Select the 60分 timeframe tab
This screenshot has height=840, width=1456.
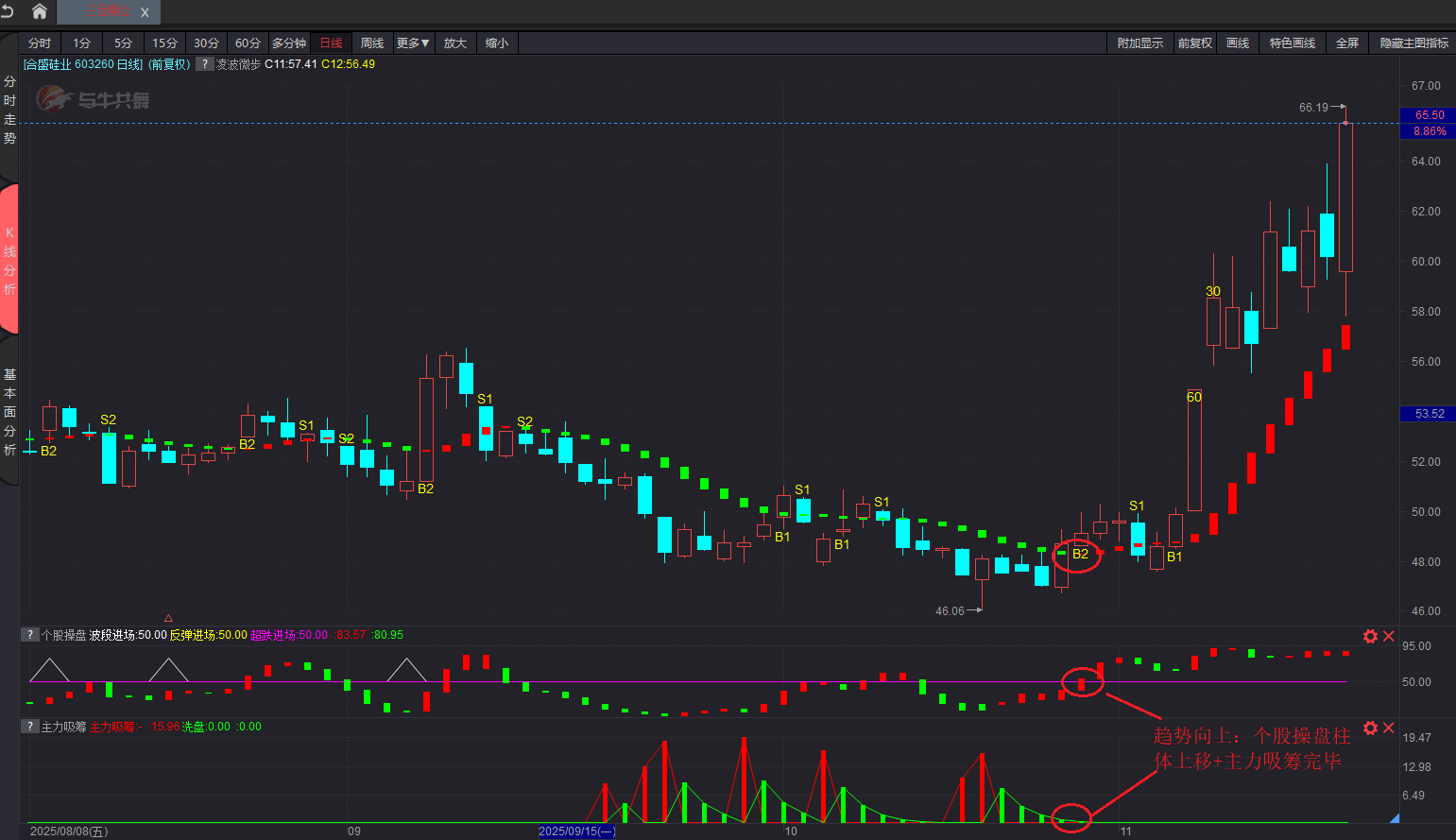248,43
